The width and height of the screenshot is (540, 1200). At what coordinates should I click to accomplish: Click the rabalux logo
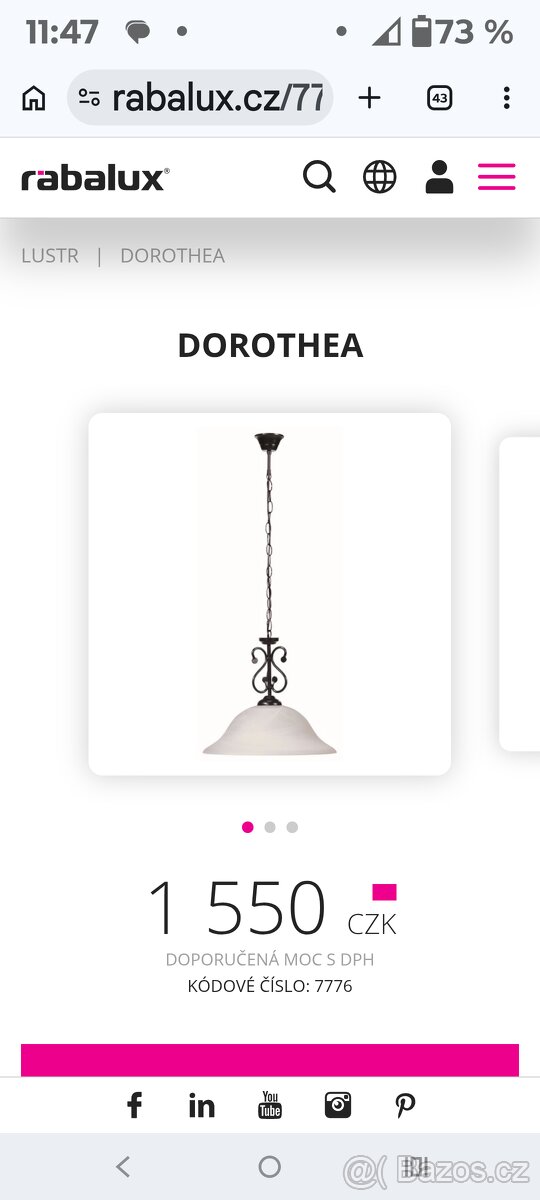95,179
